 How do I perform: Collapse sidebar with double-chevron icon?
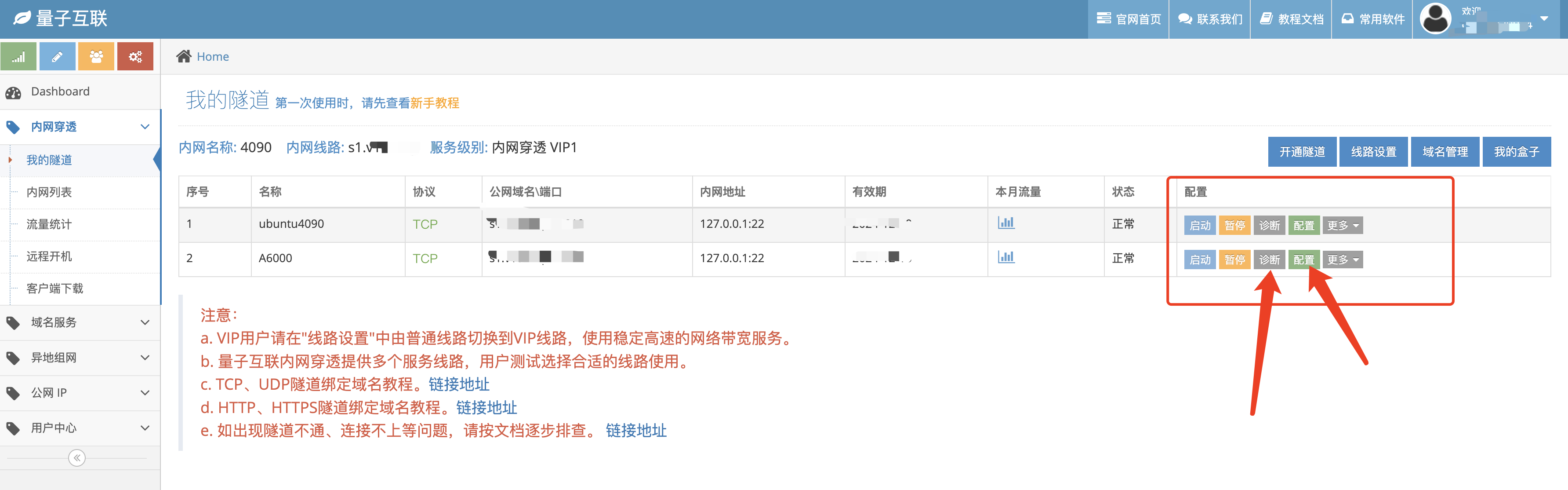click(x=77, y=458)
